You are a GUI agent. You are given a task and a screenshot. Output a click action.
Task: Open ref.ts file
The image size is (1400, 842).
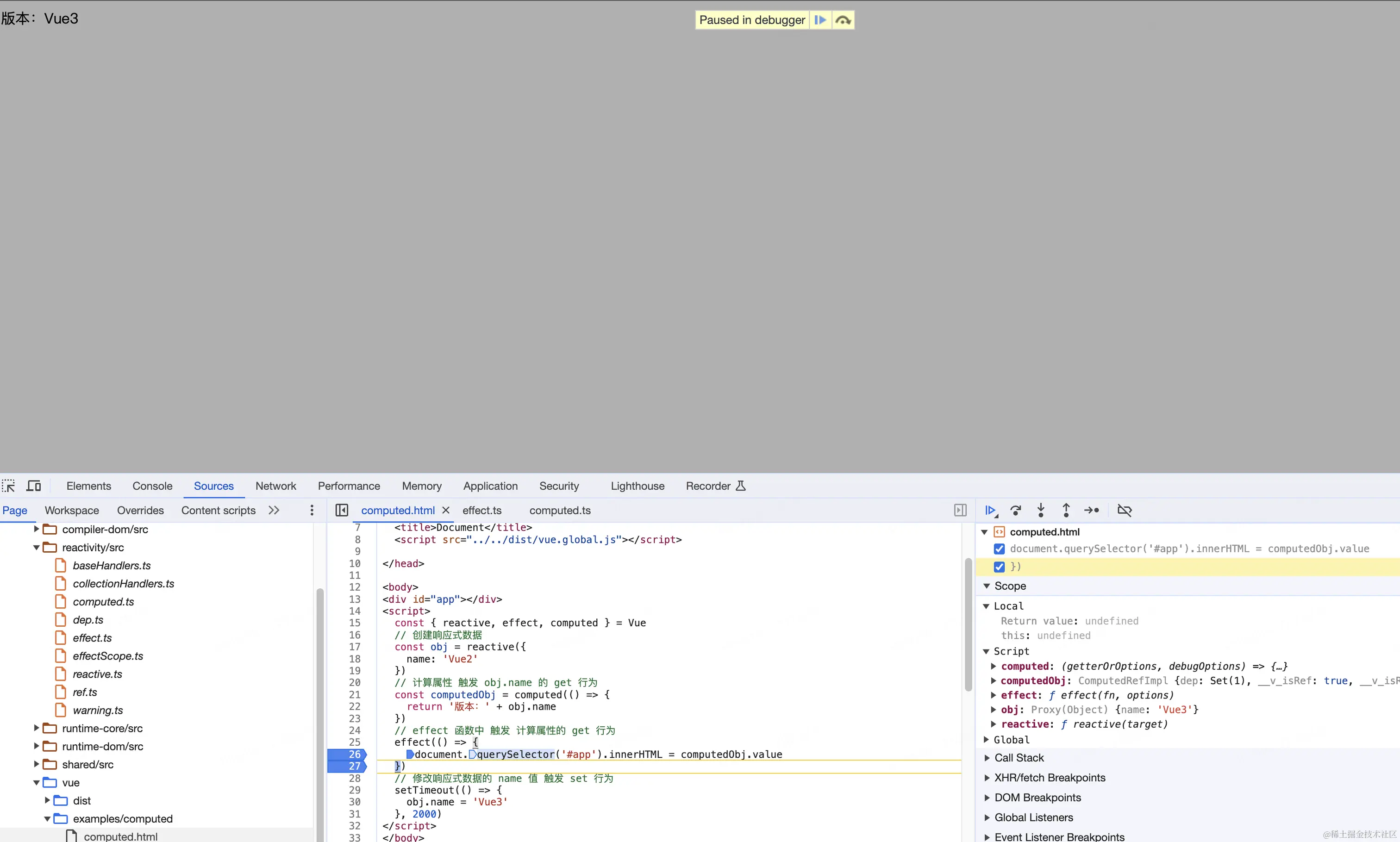[x=85, y=692]
